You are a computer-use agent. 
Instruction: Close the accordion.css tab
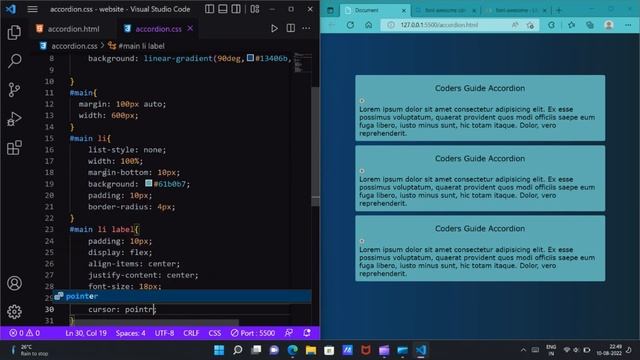click(190, 28)
